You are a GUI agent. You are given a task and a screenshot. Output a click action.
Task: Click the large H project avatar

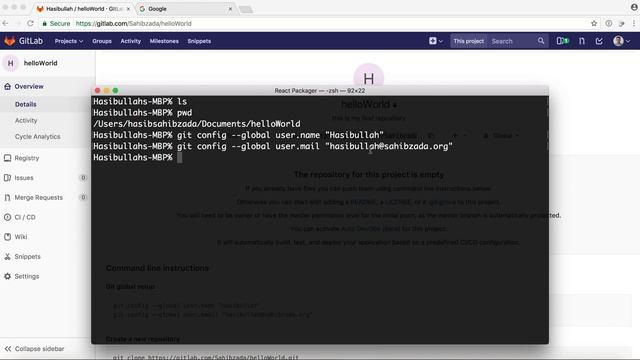point(369,77)
